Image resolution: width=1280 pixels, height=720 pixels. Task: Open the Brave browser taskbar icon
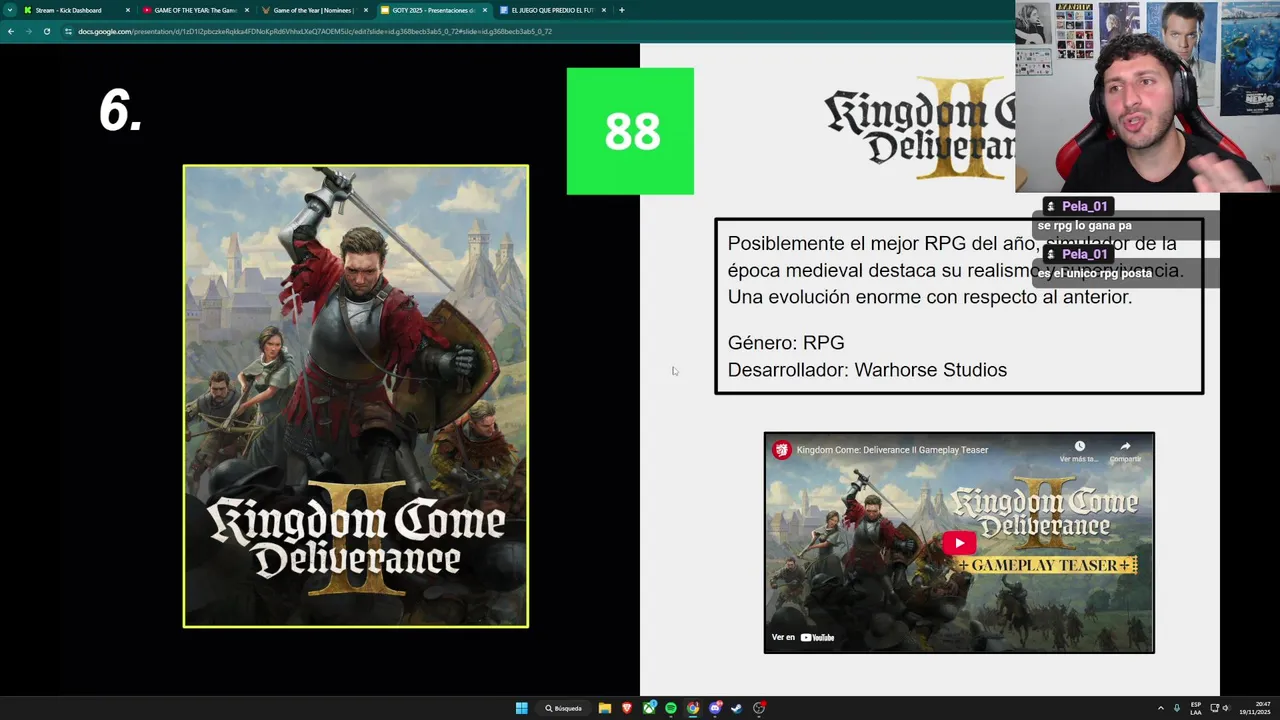[x=627, y=708]
